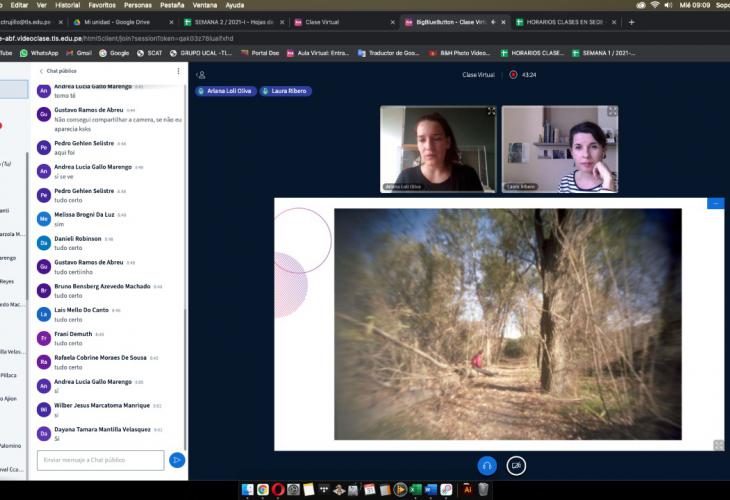Select the Laura Ribero talking indicator
Screen dimensions: 730x500
click(x=285, y=91)
